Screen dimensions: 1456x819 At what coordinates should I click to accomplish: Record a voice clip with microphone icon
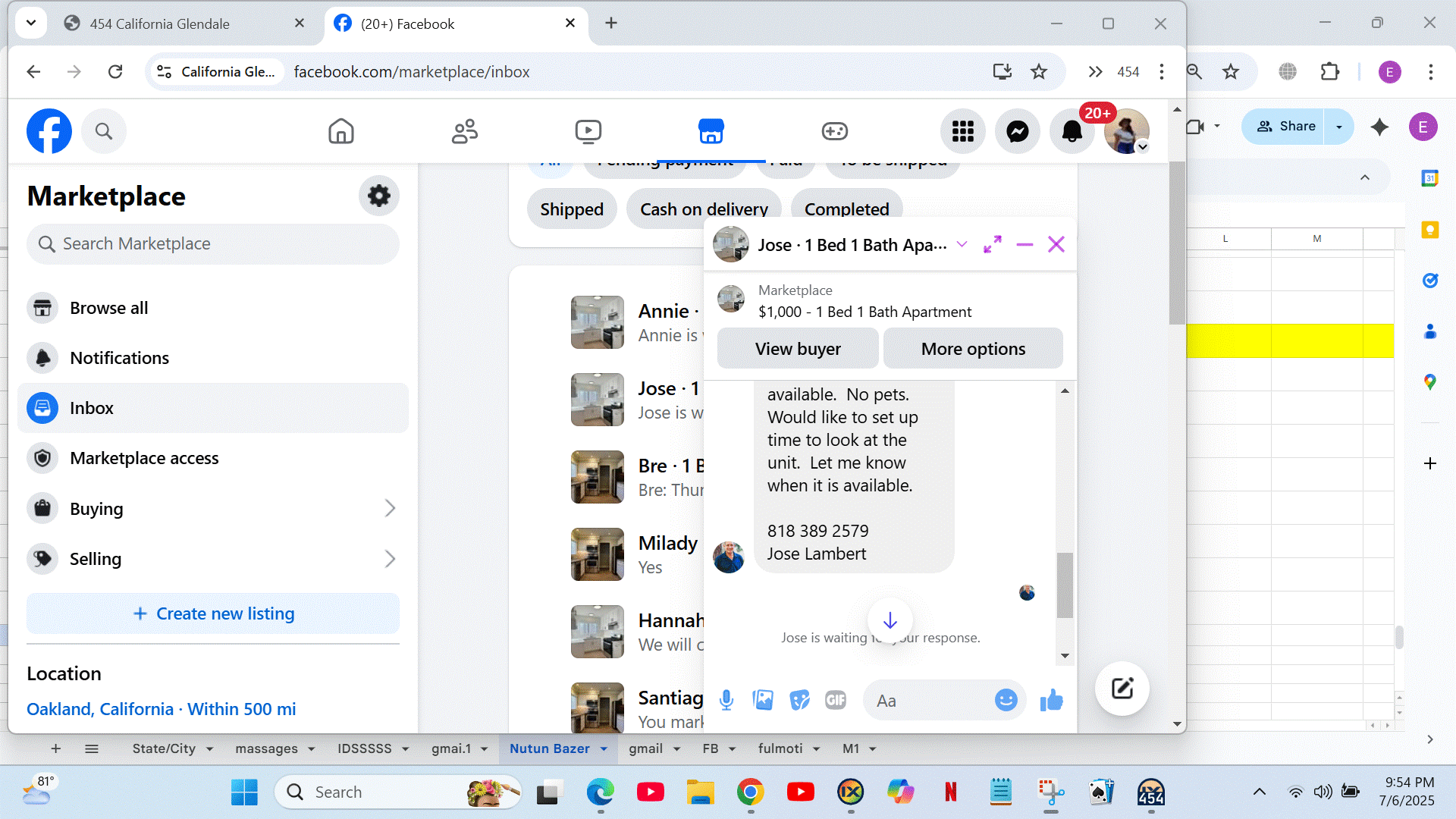[726, 700]
